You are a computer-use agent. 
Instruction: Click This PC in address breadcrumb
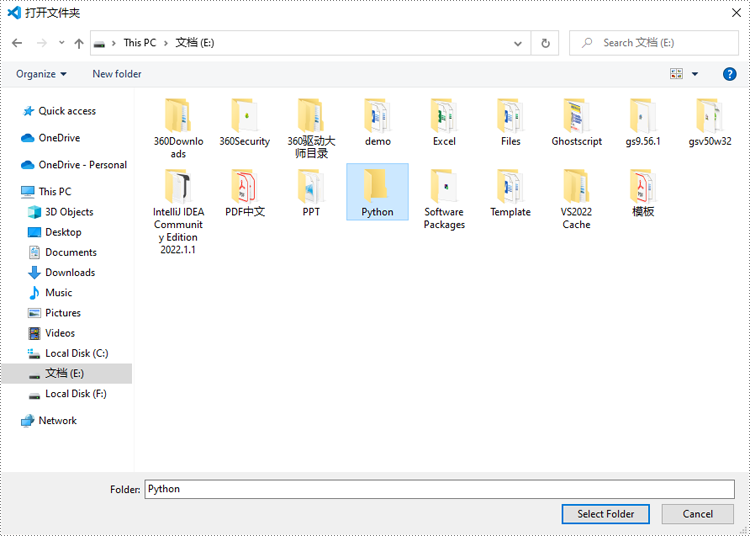pyautogui.click(x=140, y=43)
